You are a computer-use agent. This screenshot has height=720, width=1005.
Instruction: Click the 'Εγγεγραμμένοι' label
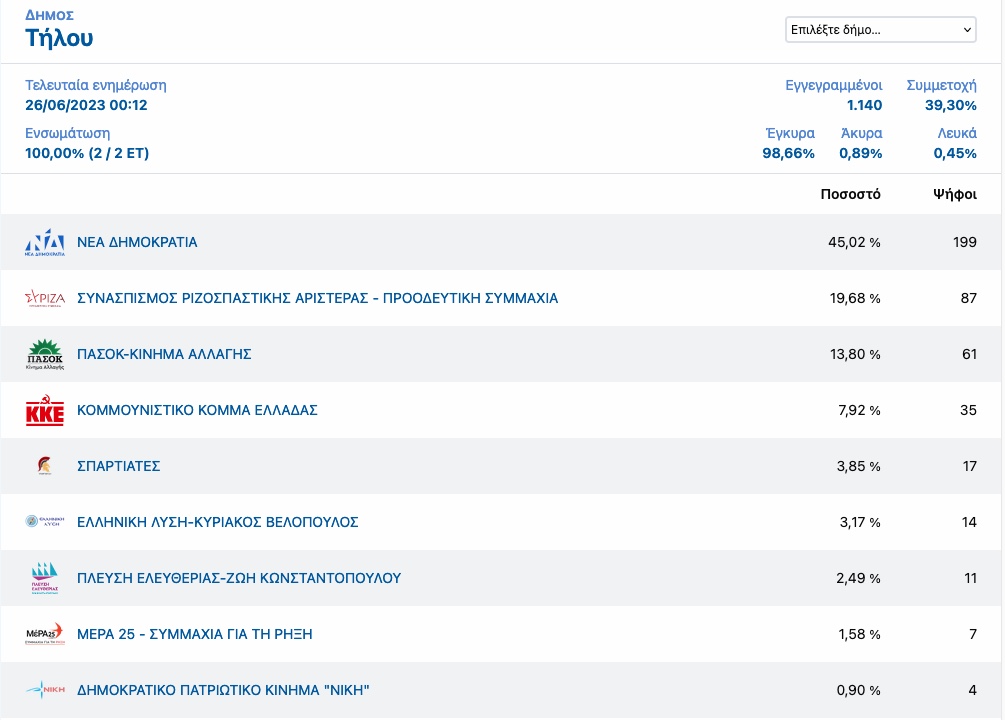[x=834, y=85]
